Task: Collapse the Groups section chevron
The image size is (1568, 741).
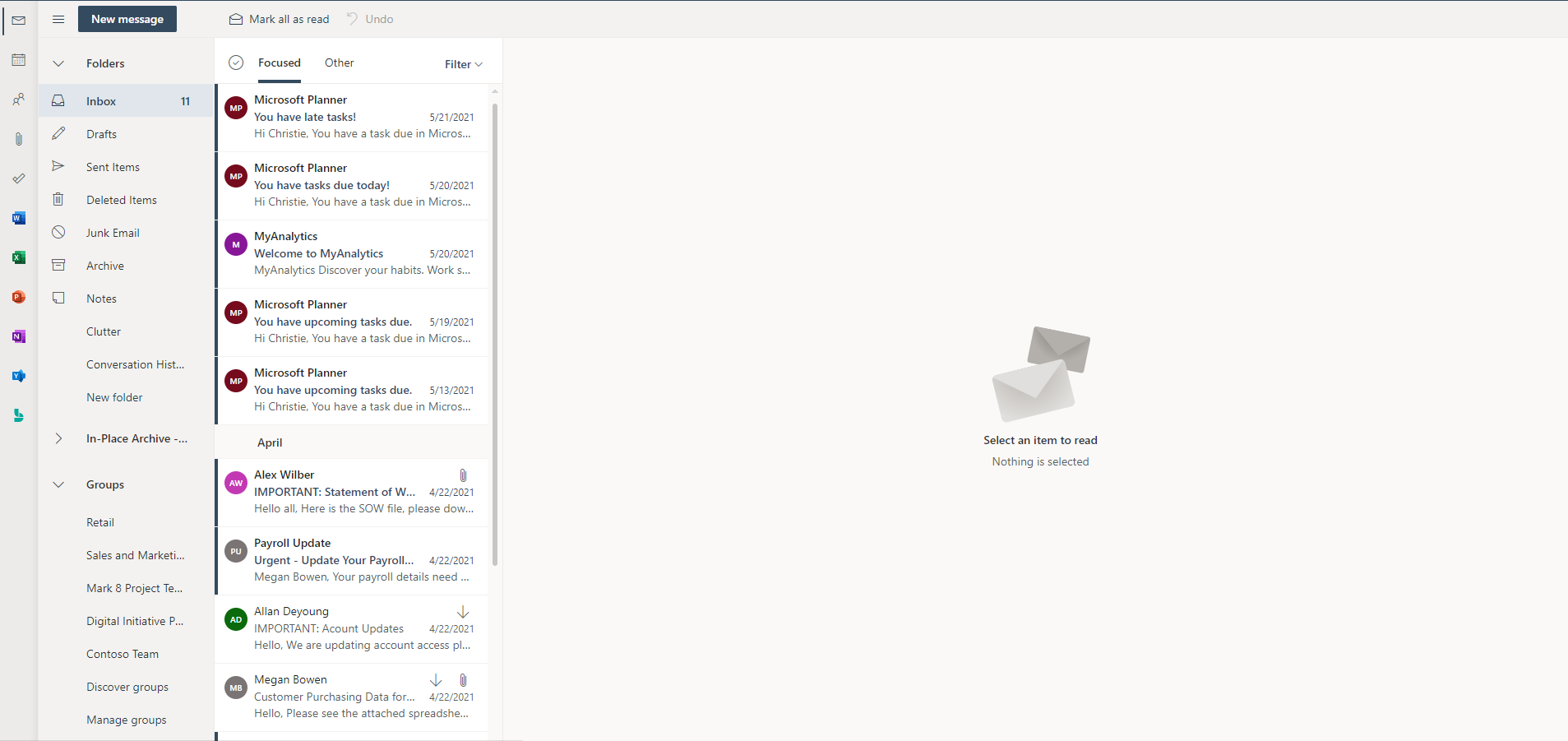Action: tap(58, 484)
